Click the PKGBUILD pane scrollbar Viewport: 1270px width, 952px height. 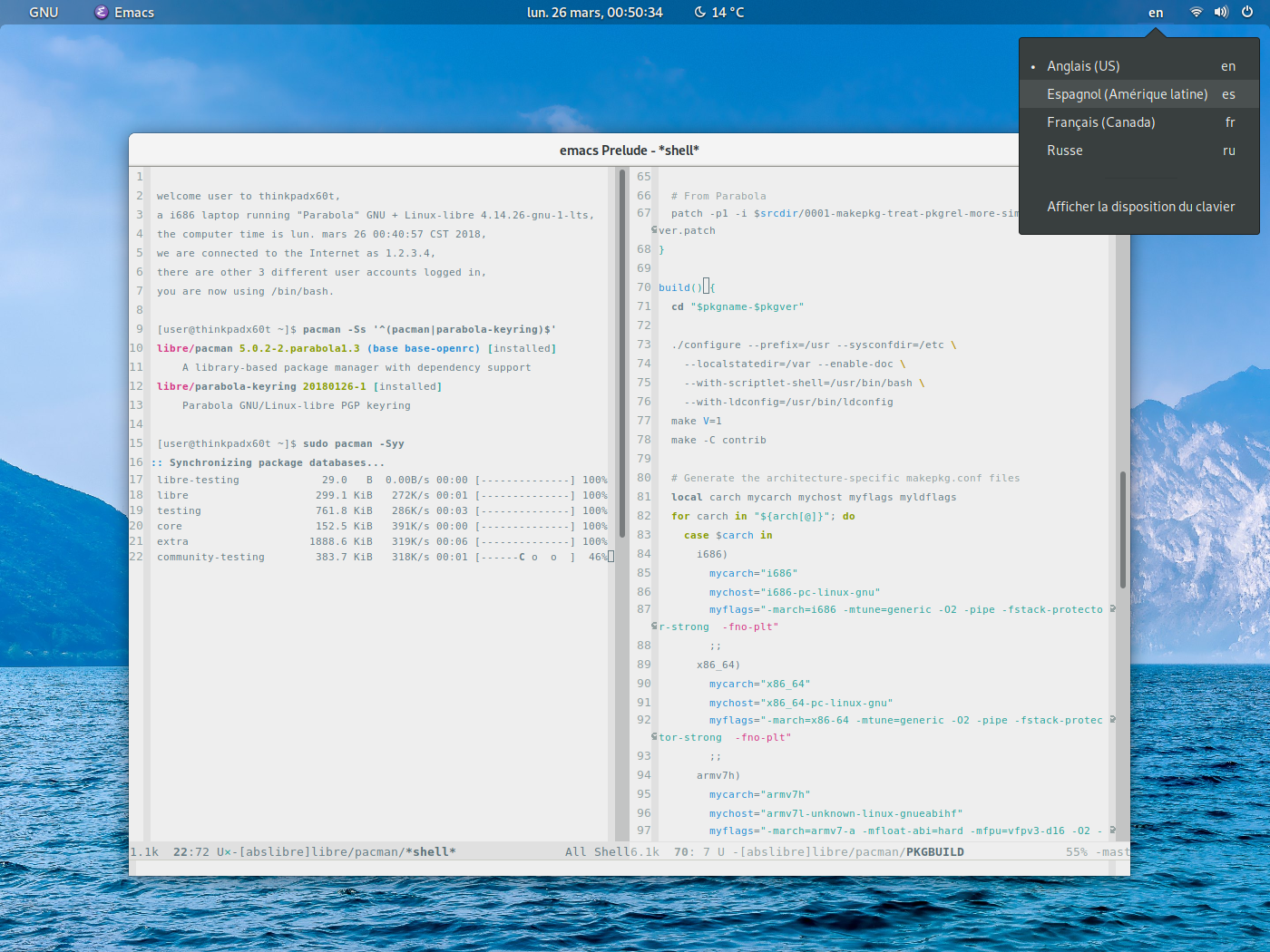tap(1122, 530)
